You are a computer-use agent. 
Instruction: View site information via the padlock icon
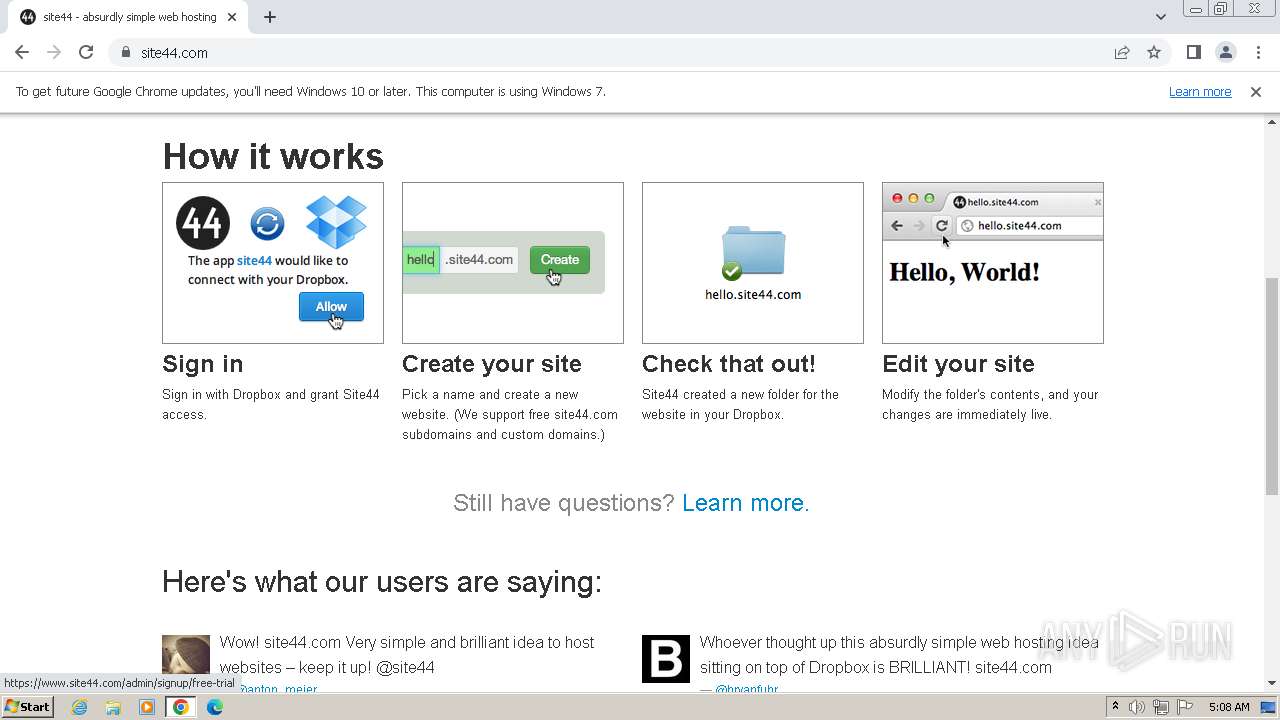point(125,53)
